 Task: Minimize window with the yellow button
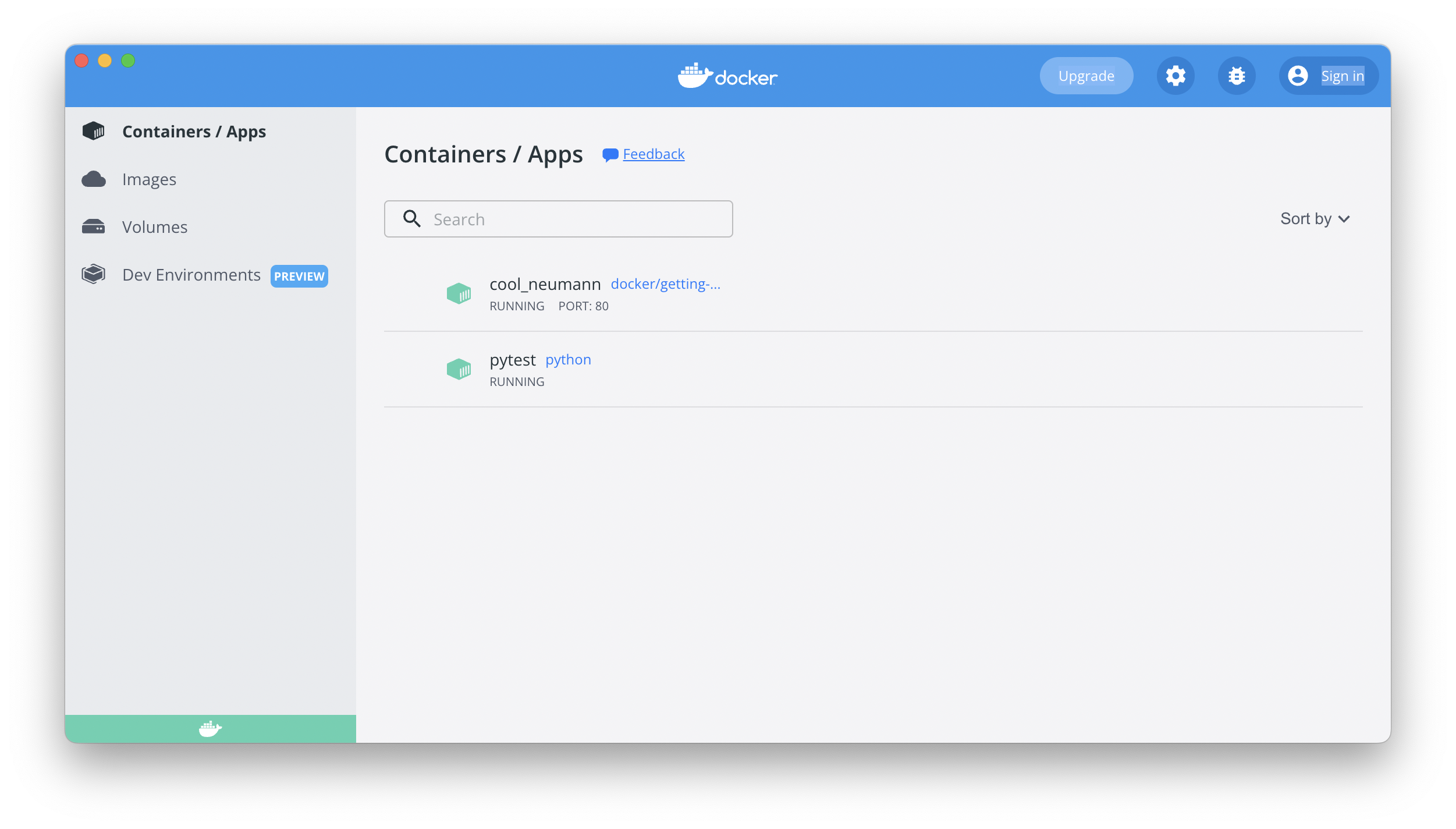pyautogui.click(x=105, y=61)
